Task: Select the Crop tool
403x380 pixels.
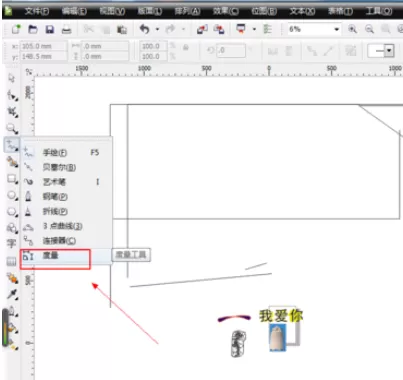Action: click(12, 112)
